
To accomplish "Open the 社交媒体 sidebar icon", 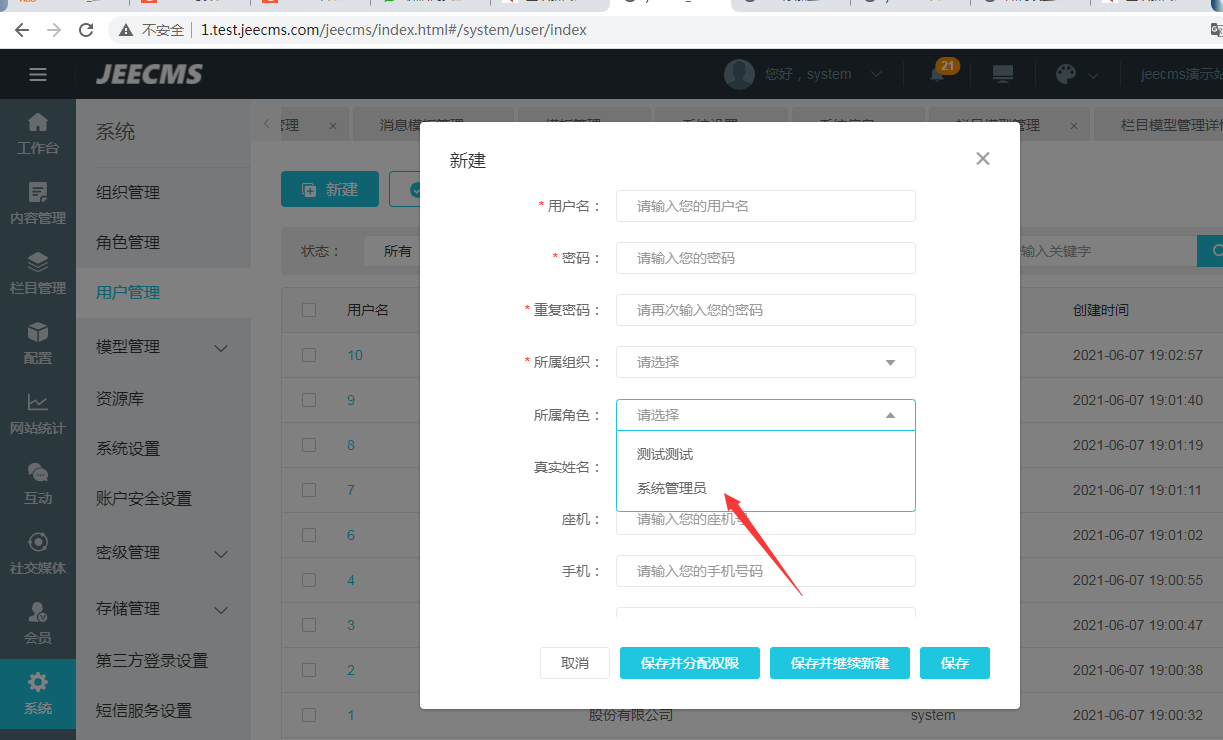I will click(x=38, y=553).
